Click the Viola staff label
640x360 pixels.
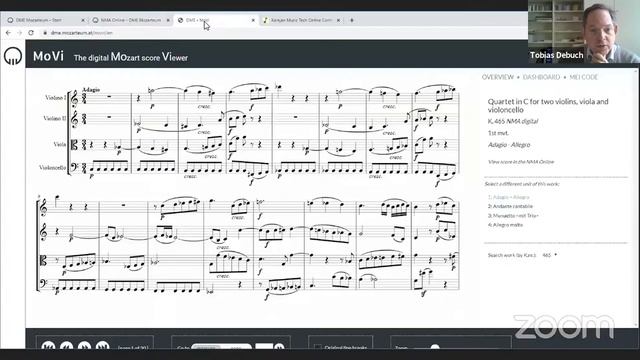[x=60, y=144]
